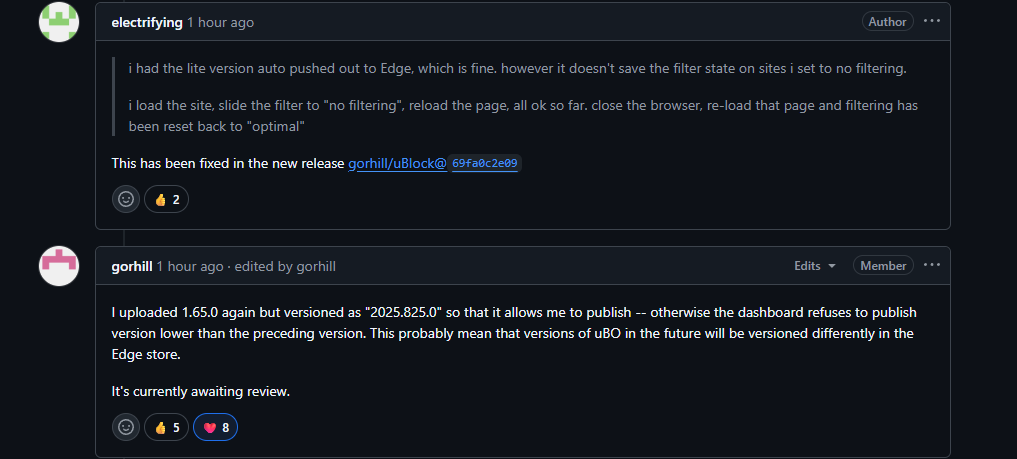1017x459 pixels.
Task: Click the gorhill username link
Action: tap(132, 266)
